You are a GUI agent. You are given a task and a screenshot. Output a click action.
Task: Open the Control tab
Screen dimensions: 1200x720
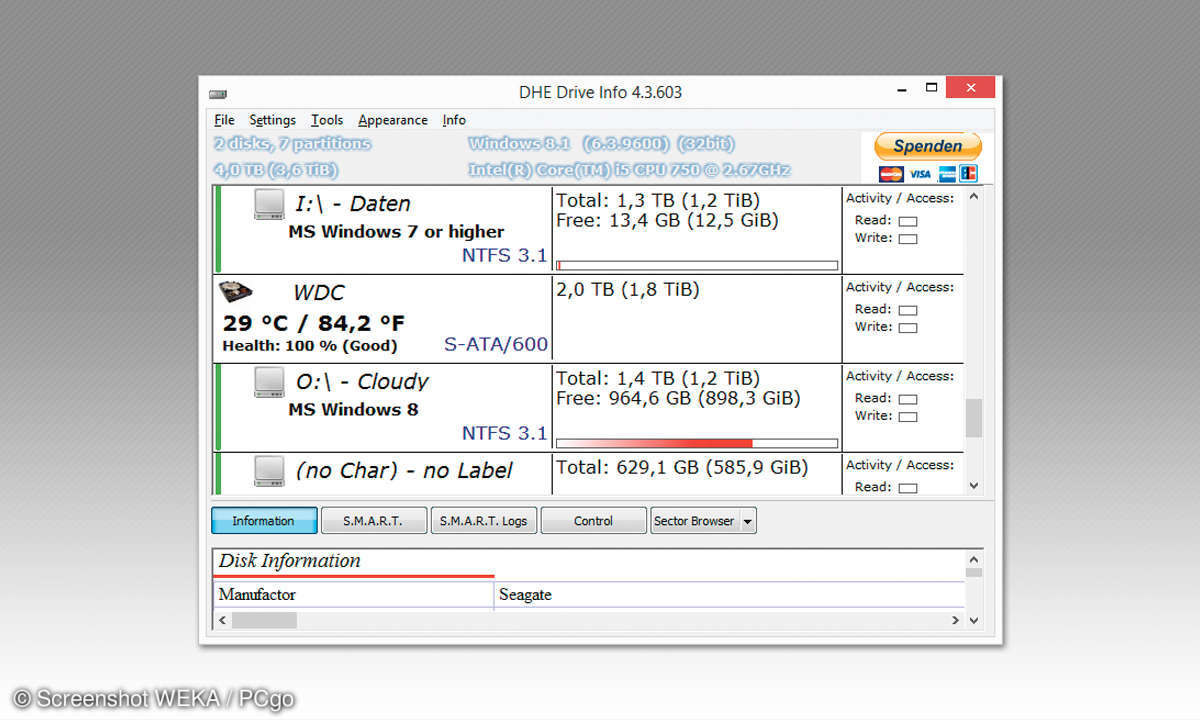pos(594,521)
